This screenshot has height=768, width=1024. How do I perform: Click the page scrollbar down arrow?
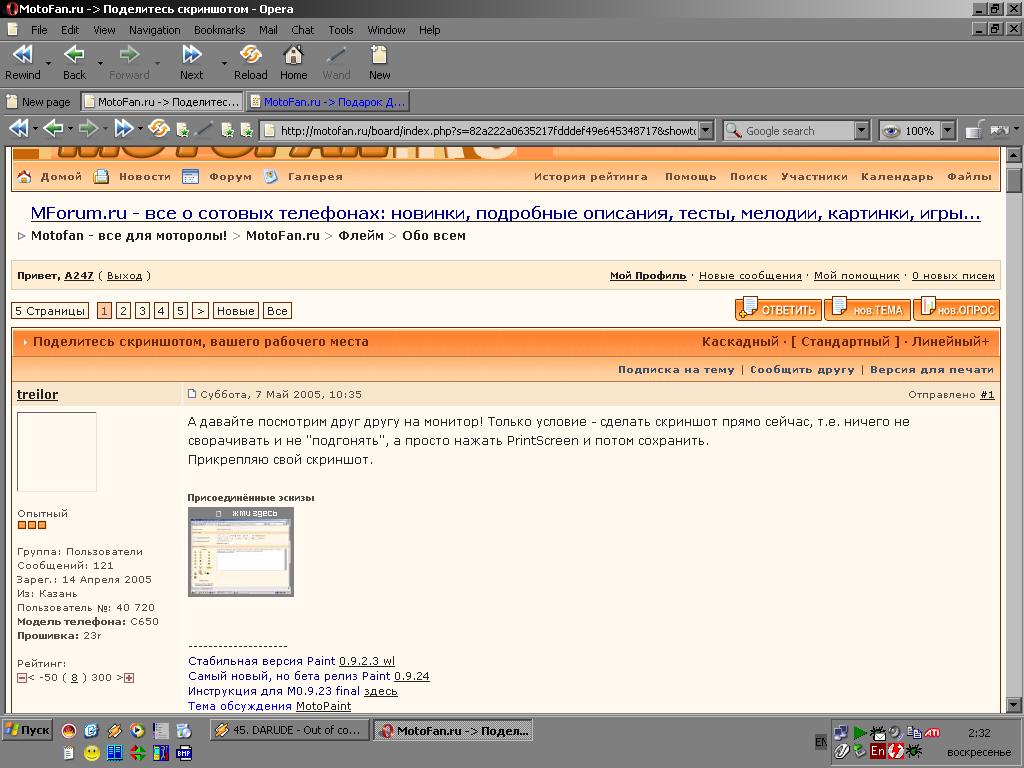1014,705
